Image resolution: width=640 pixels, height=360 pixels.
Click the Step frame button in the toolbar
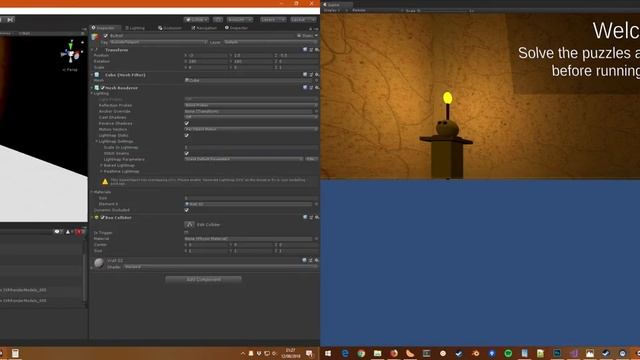[x=10, y=19]
